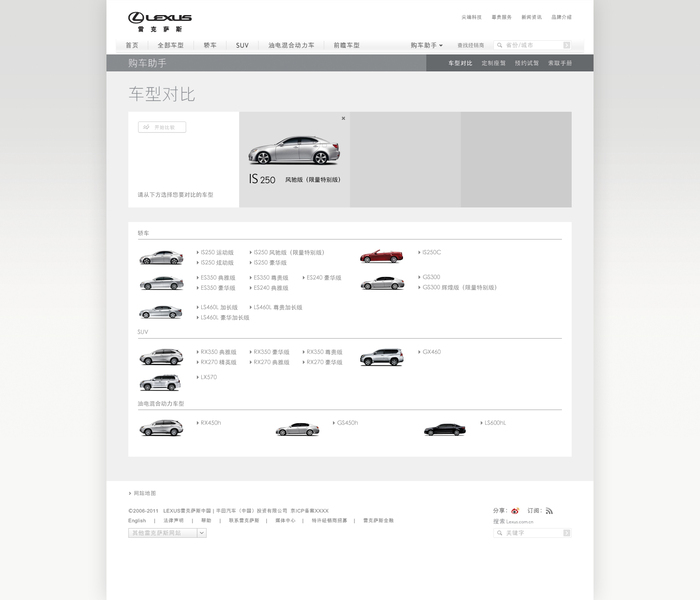Select the IS250 sedan thumbnail

(161, 258)
